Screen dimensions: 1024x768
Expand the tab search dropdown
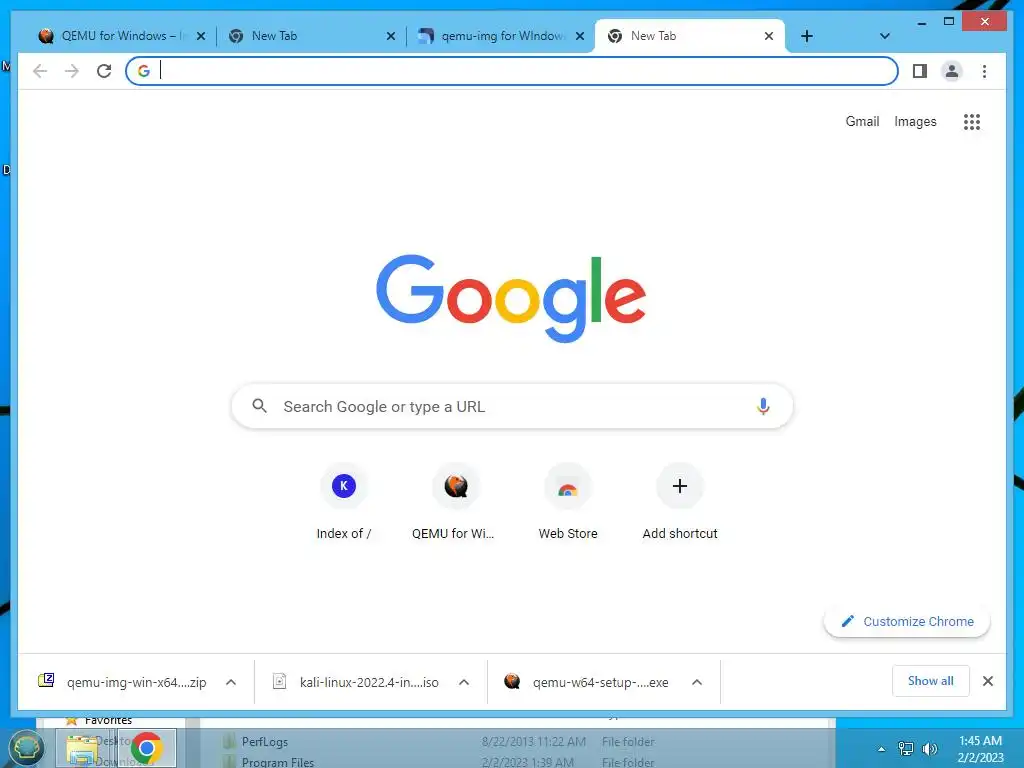click(x=884, y=37)
